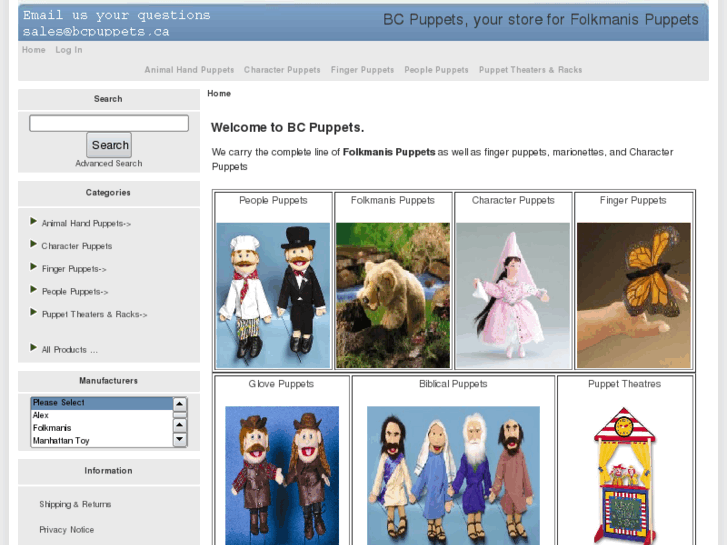
Task: Select Character Puppets in top menu
Action: tap(282, 70)
